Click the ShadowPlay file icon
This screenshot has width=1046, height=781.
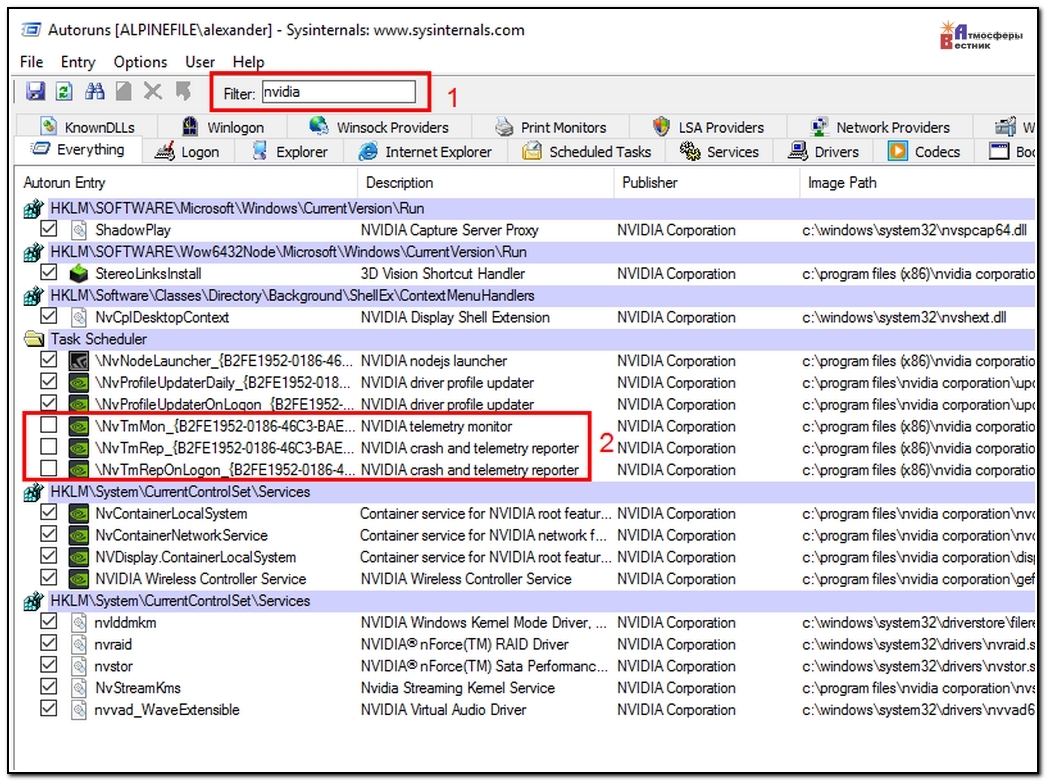point(79,230)
